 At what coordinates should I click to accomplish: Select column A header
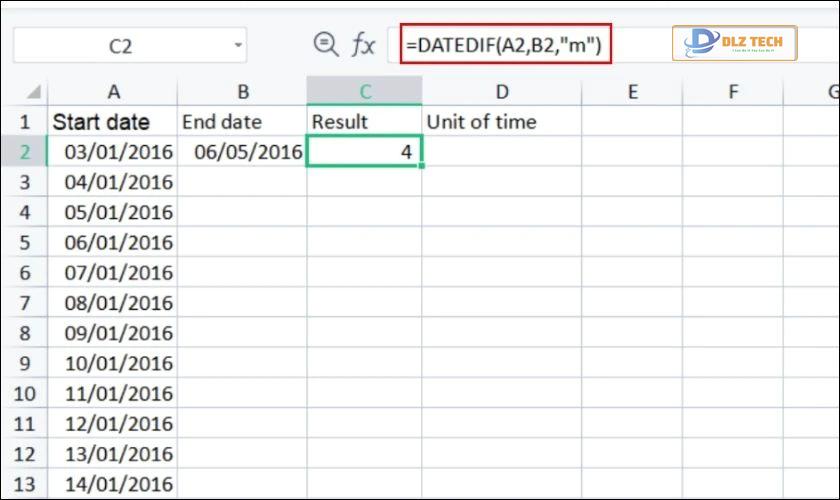pos(113,92)
